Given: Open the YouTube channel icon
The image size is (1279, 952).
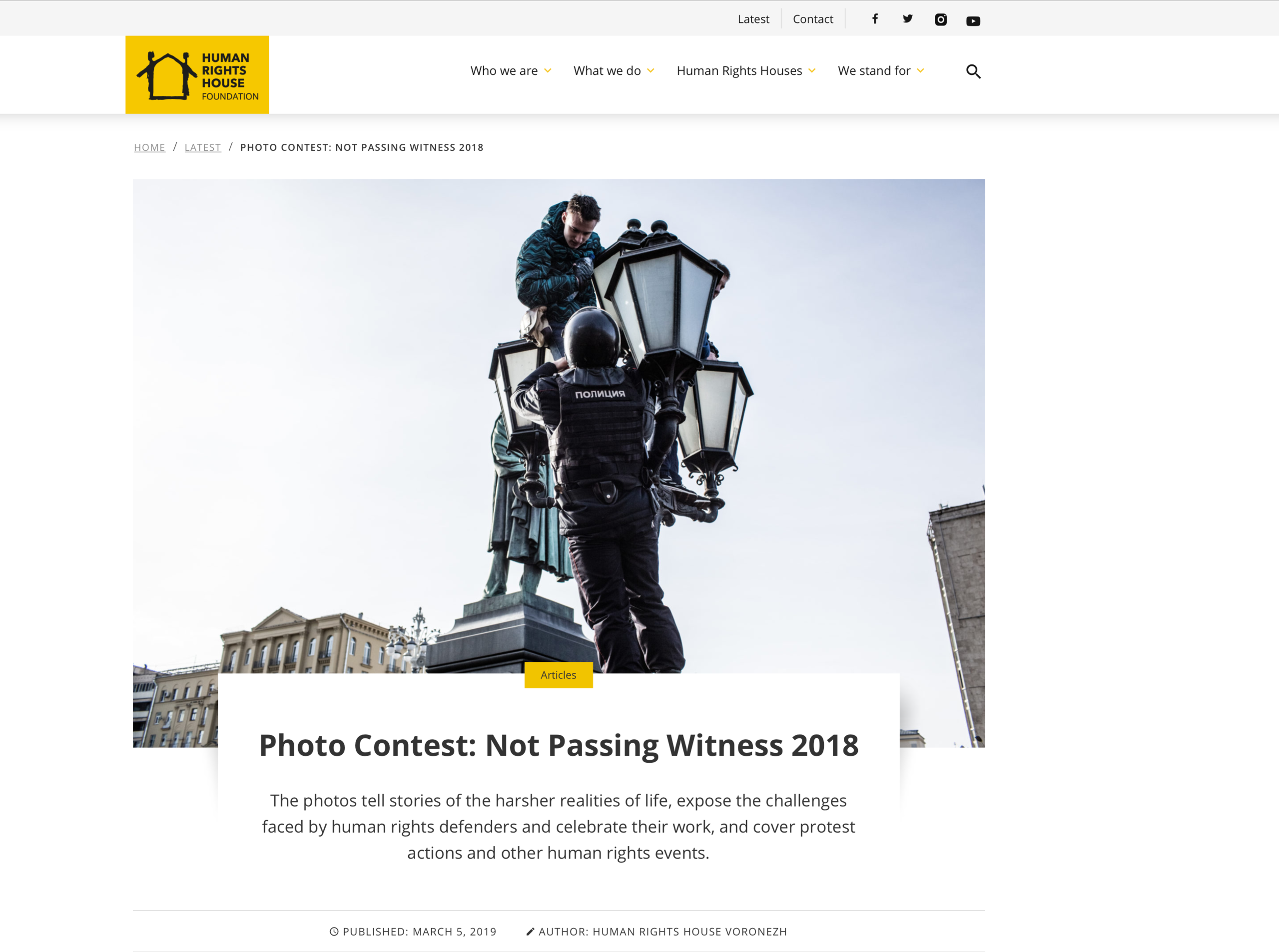Looking at the screenshot, I should point(973,21).
